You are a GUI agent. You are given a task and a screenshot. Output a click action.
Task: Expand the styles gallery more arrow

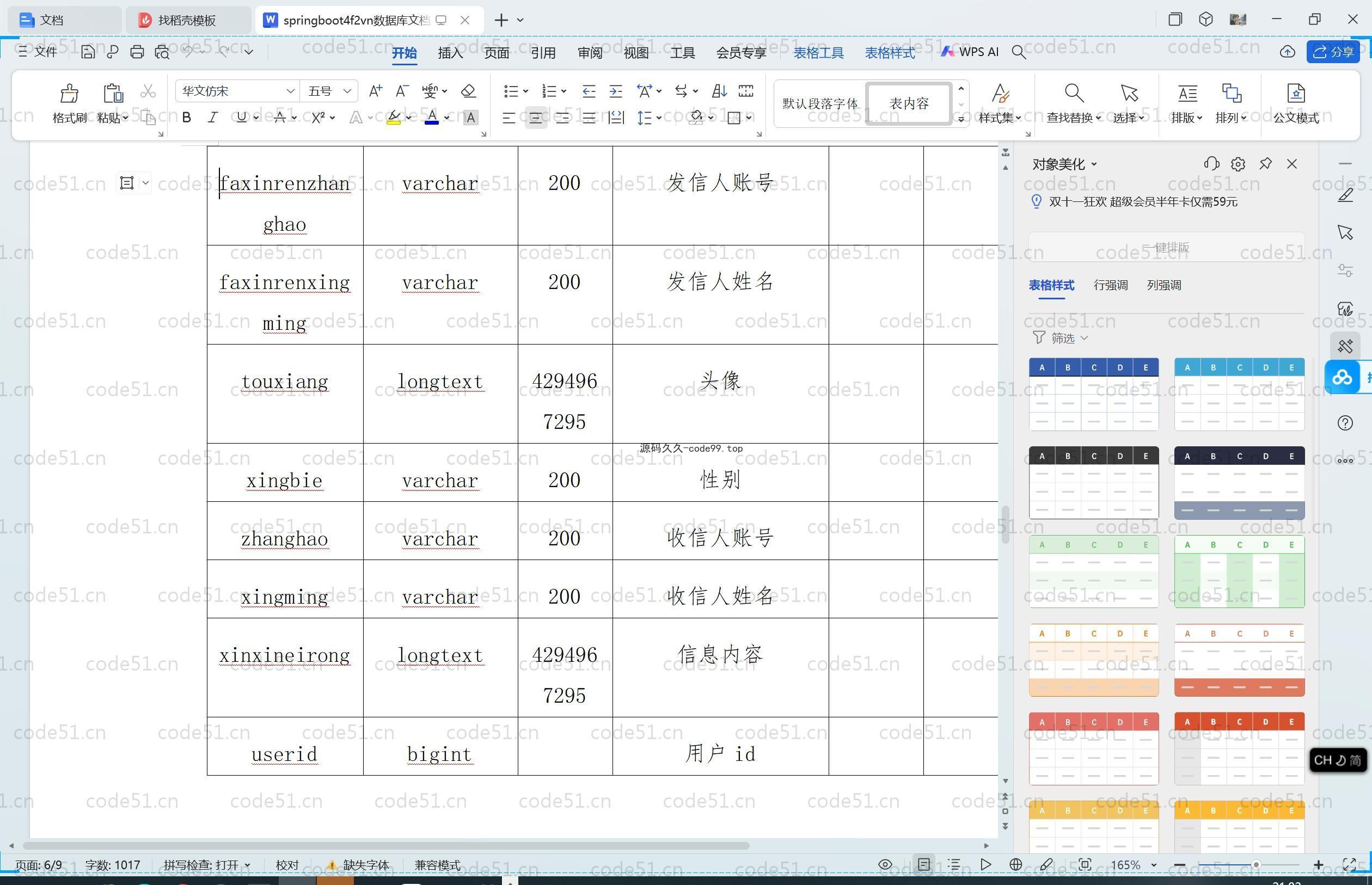960,120
